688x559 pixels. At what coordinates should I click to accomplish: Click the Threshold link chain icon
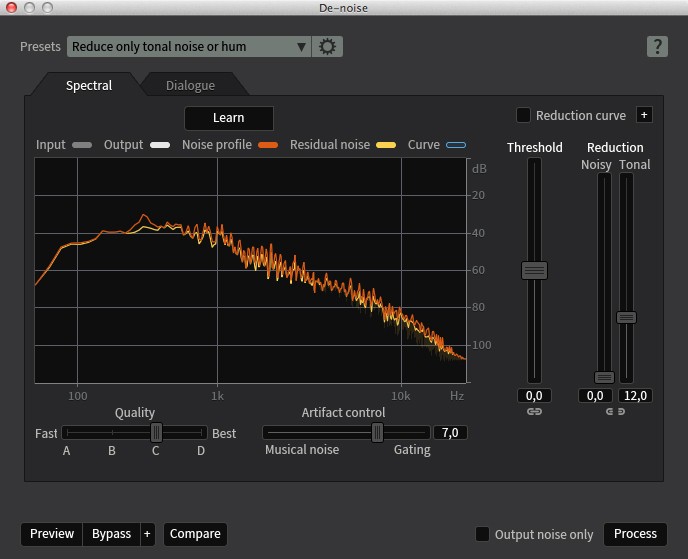click(x=534, y=412)
